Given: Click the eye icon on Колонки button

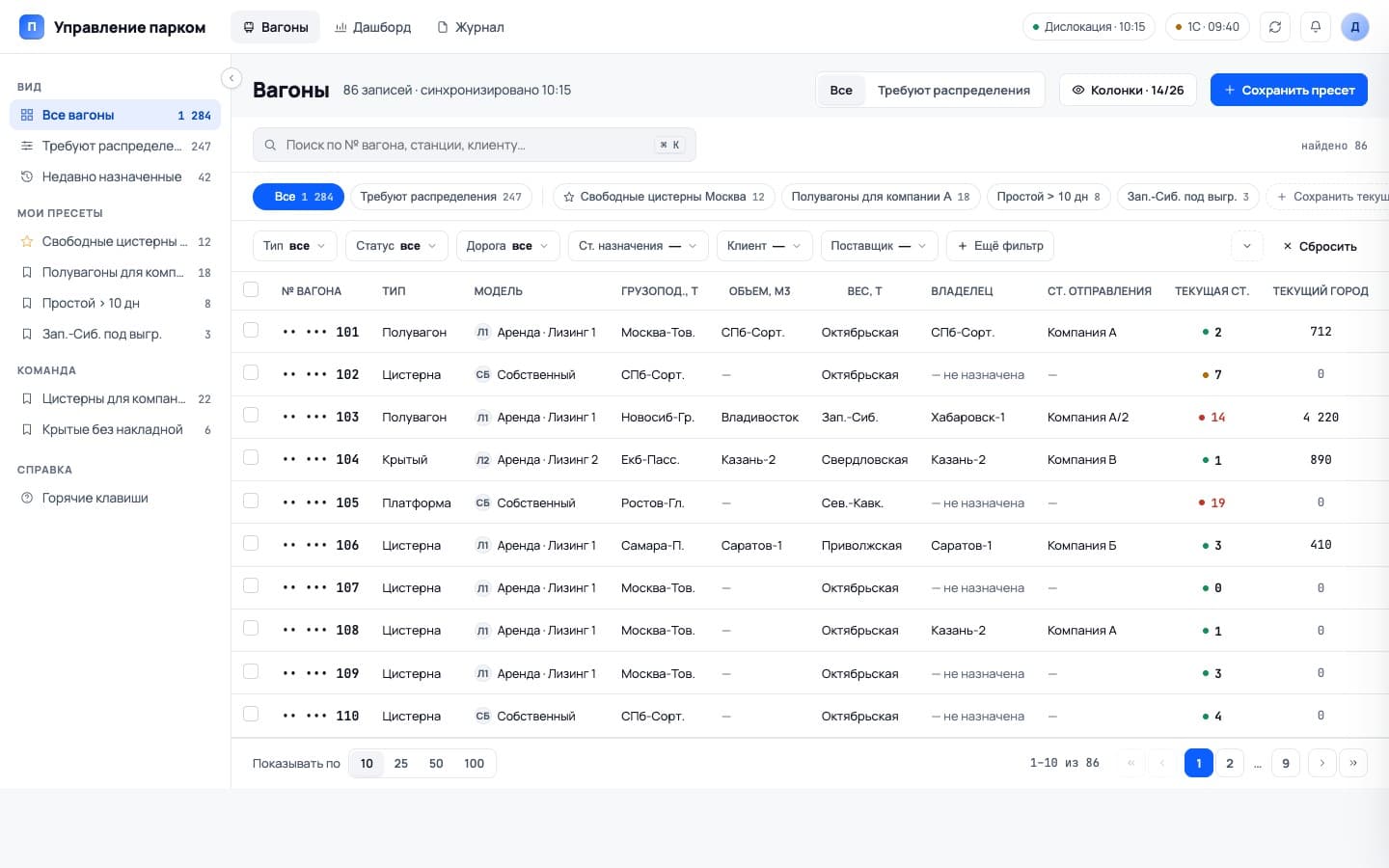Looking at the screenshot, I should click(x=1078, y=90).
